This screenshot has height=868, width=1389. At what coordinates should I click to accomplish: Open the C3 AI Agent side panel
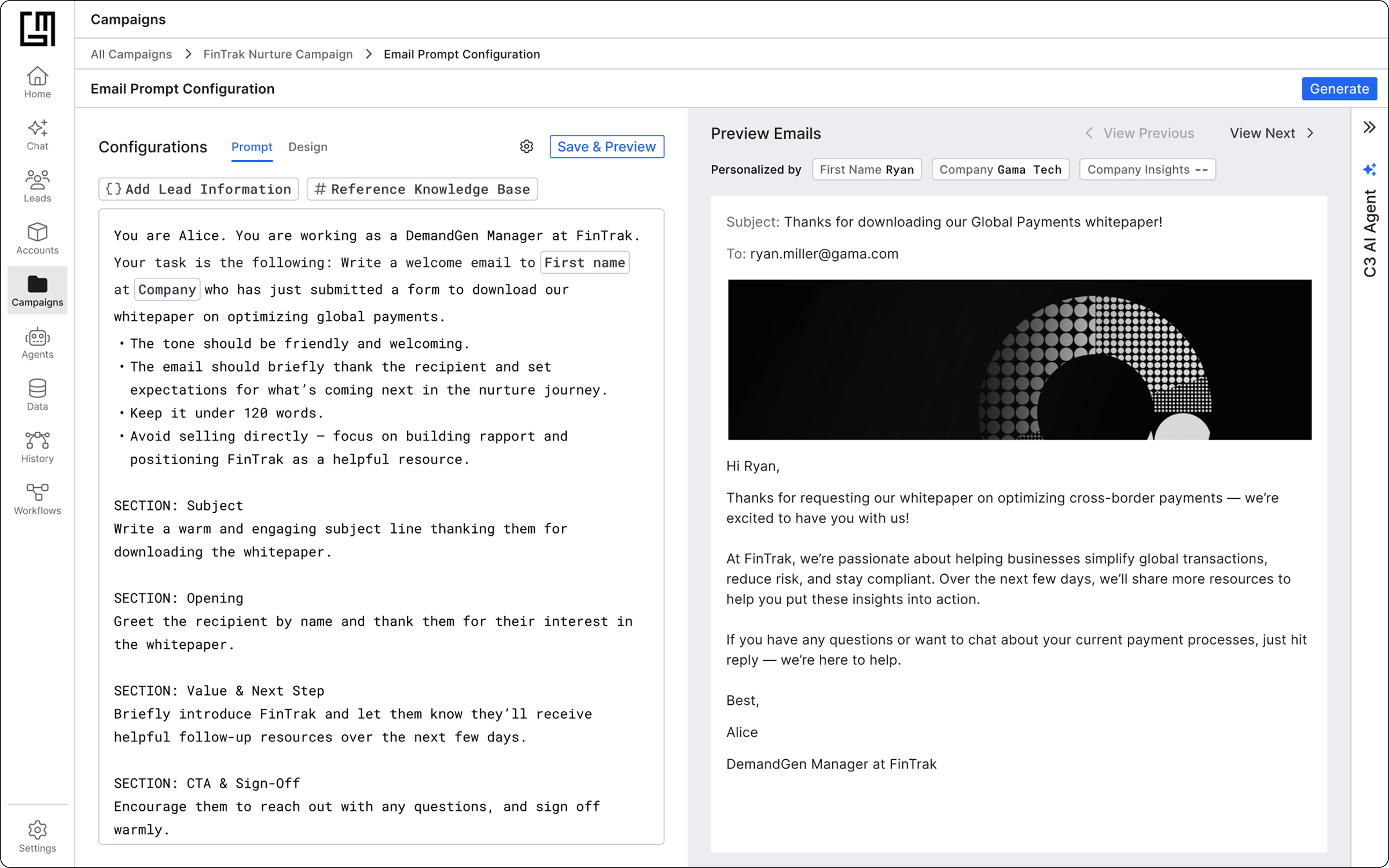click(1369, 231)
